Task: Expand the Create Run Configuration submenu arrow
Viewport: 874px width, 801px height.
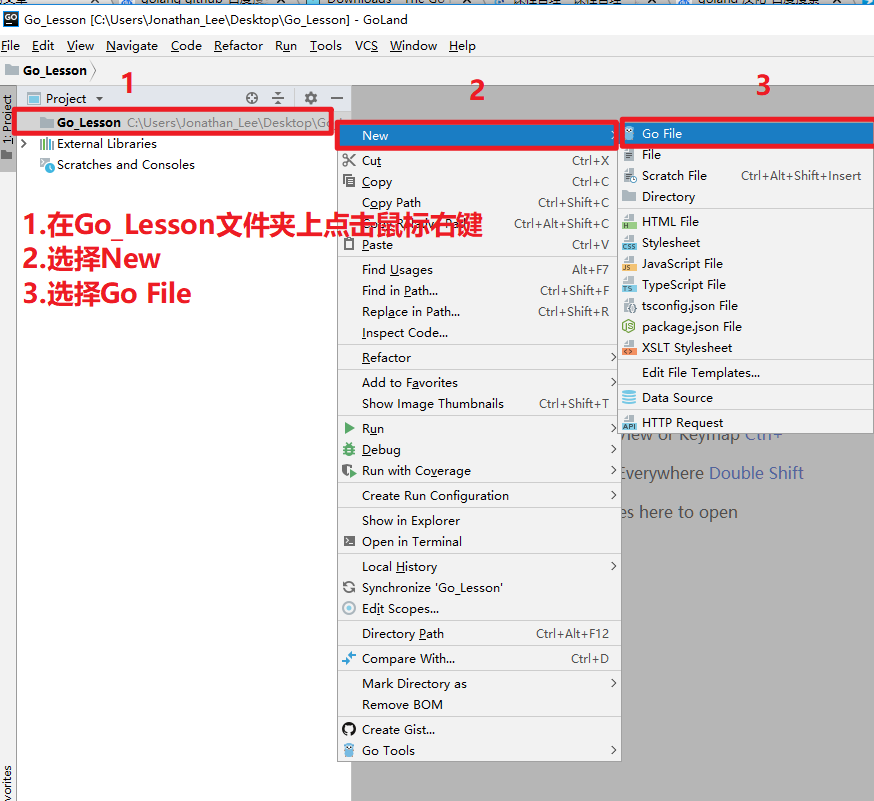Action: click(613, 496)
